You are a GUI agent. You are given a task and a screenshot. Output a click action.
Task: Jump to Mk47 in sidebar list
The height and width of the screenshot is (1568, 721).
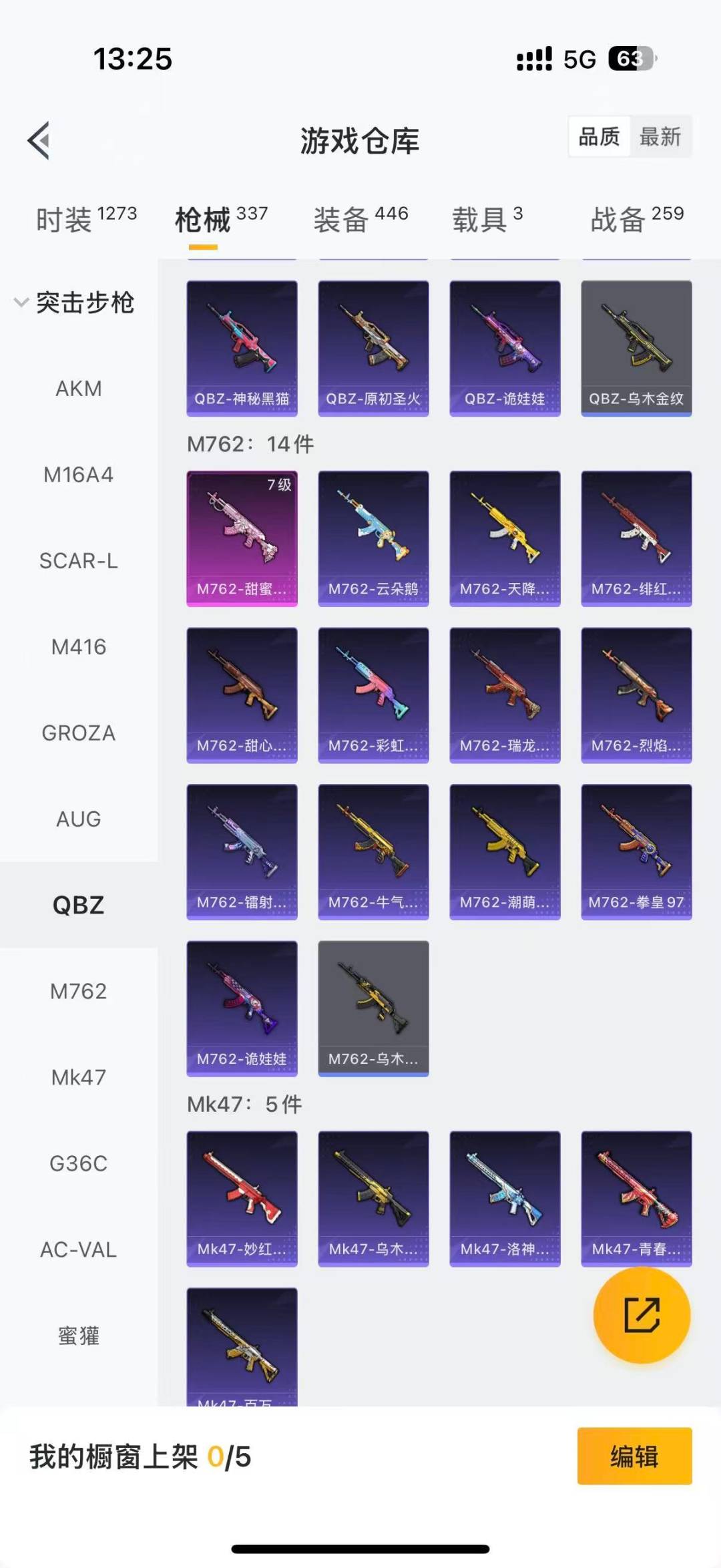(x=79, y=1077)
